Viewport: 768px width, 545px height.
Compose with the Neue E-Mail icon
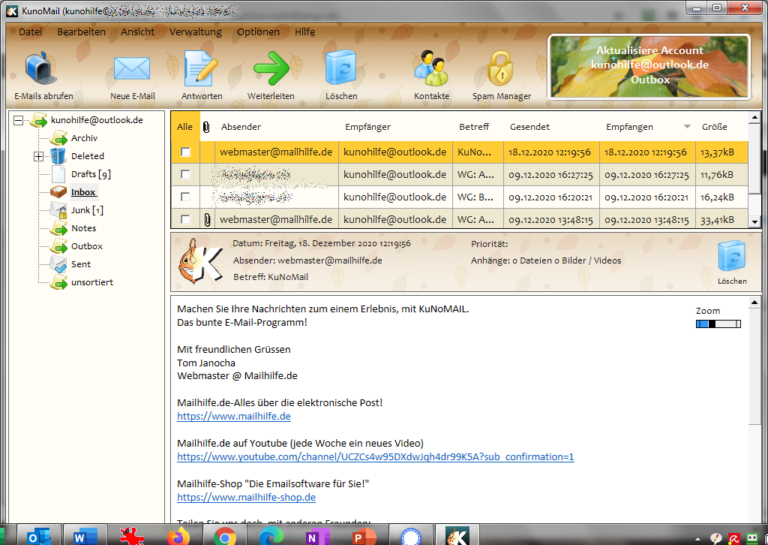pyautogui.click(x=131, y=70)
